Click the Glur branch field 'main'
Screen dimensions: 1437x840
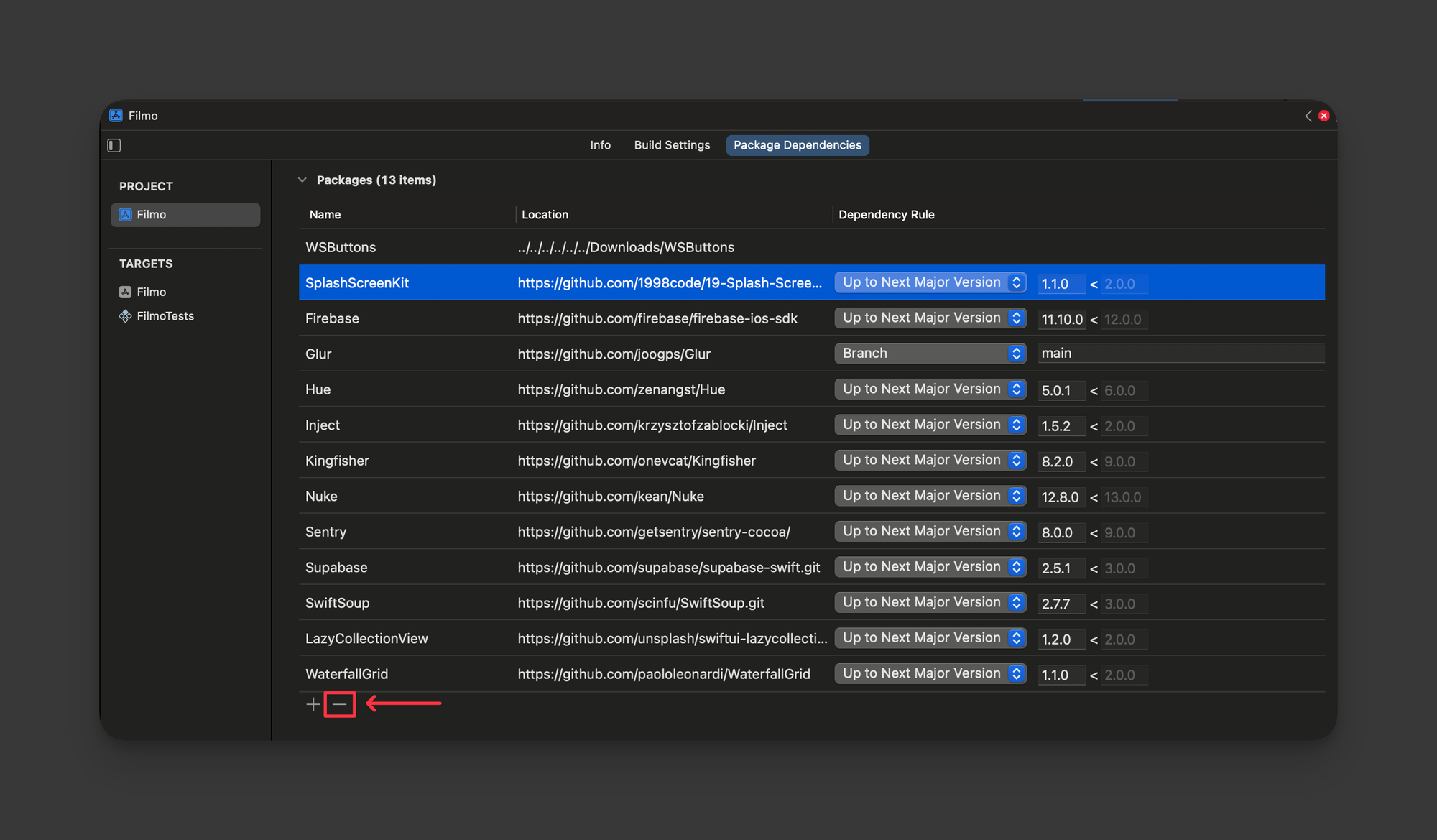click(1178, 354)
